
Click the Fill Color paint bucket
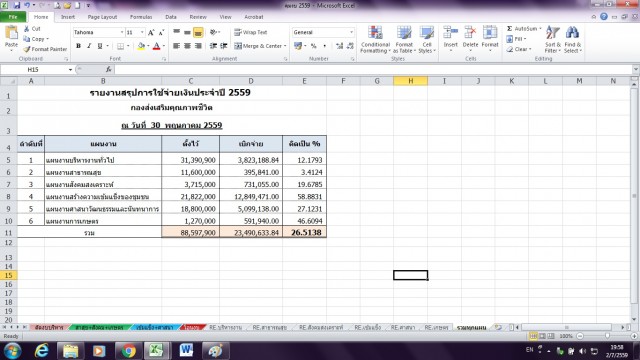coord(141,46)
